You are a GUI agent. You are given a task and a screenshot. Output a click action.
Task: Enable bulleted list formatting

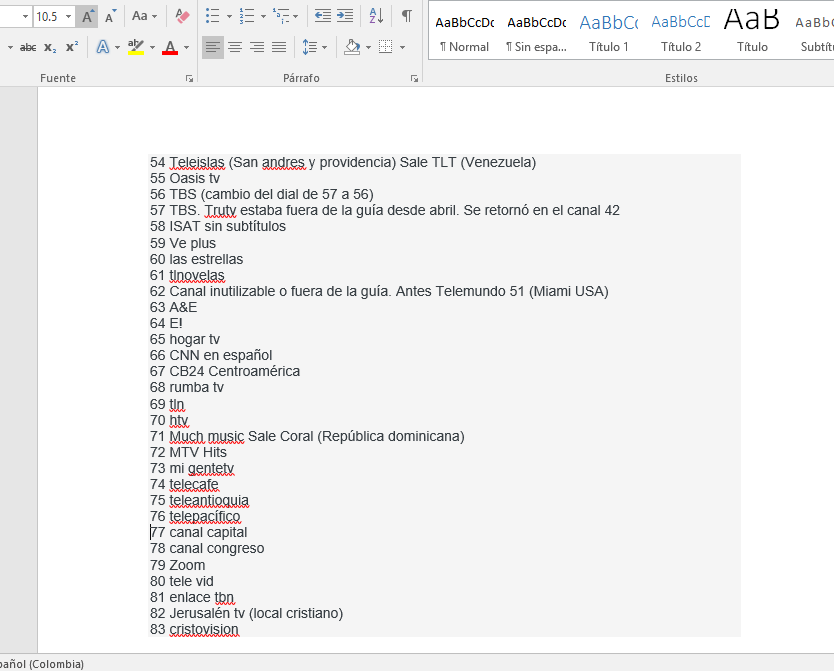[213, 15]
